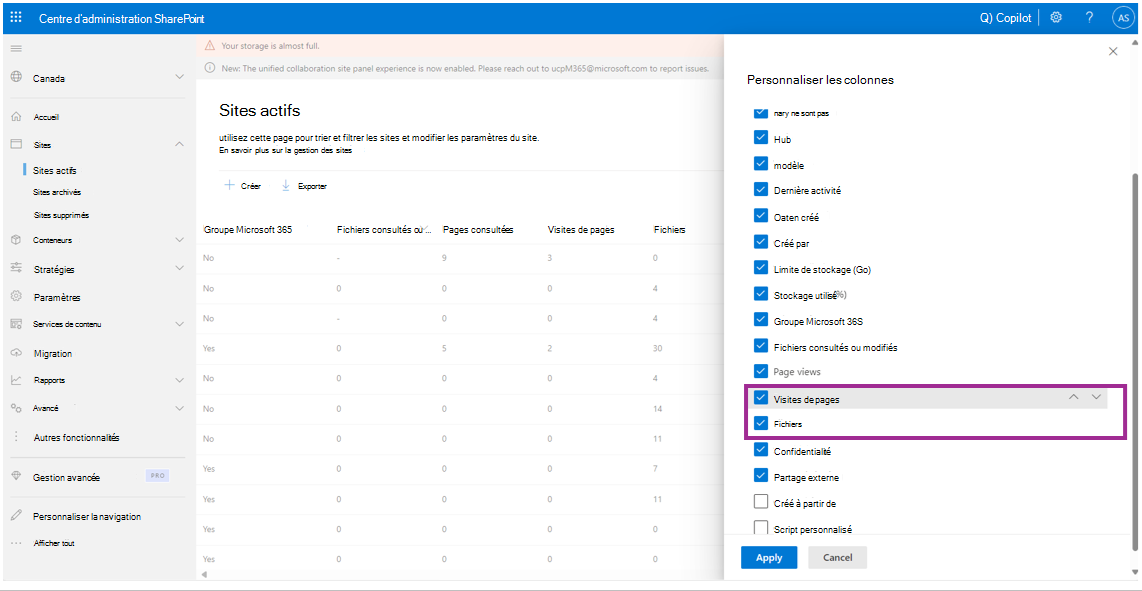Uncheck the Page views checkbox
1142x591 pixels.
[x=760, y=371]
